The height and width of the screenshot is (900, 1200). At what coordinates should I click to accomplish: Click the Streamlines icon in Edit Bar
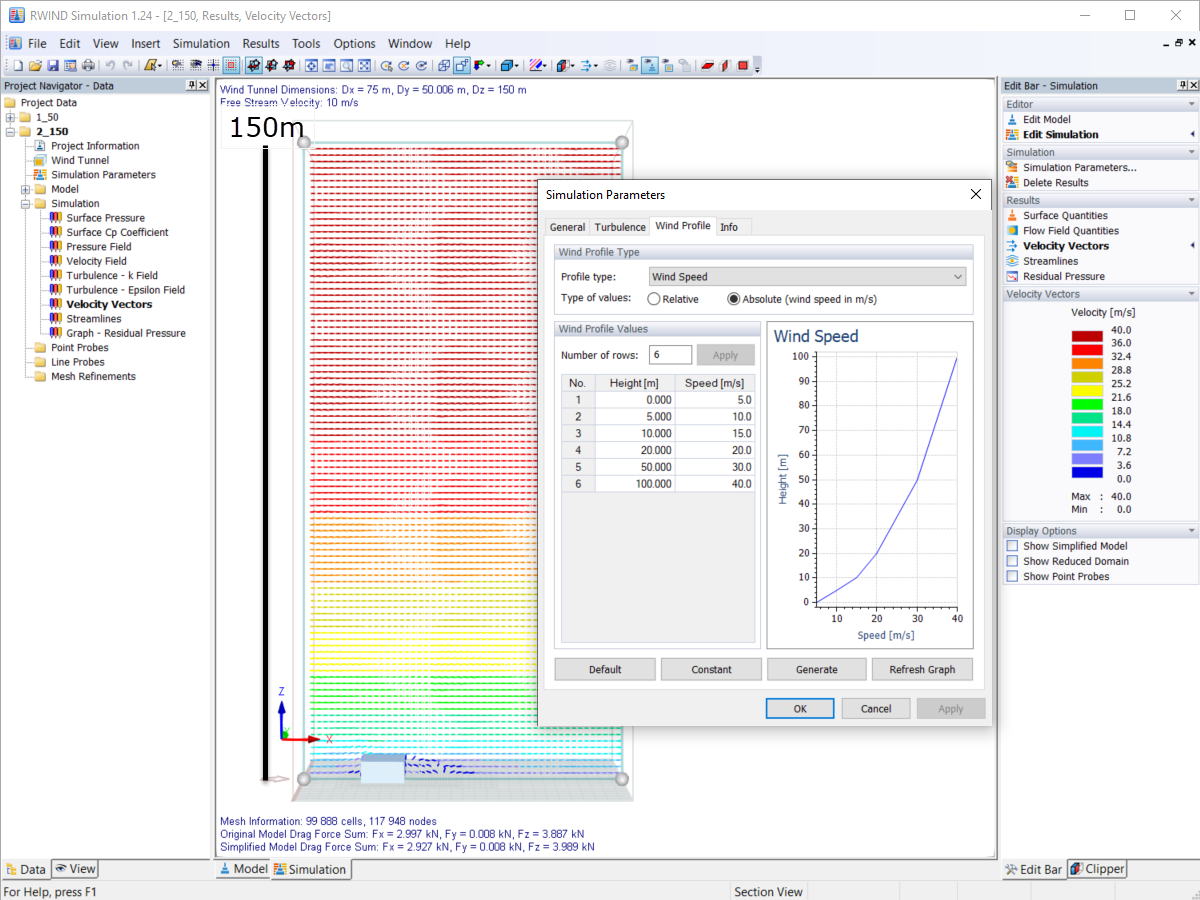[x=1013, y=261]
